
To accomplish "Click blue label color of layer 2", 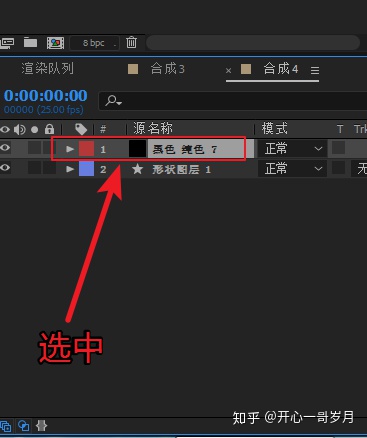I will [86, 169].
